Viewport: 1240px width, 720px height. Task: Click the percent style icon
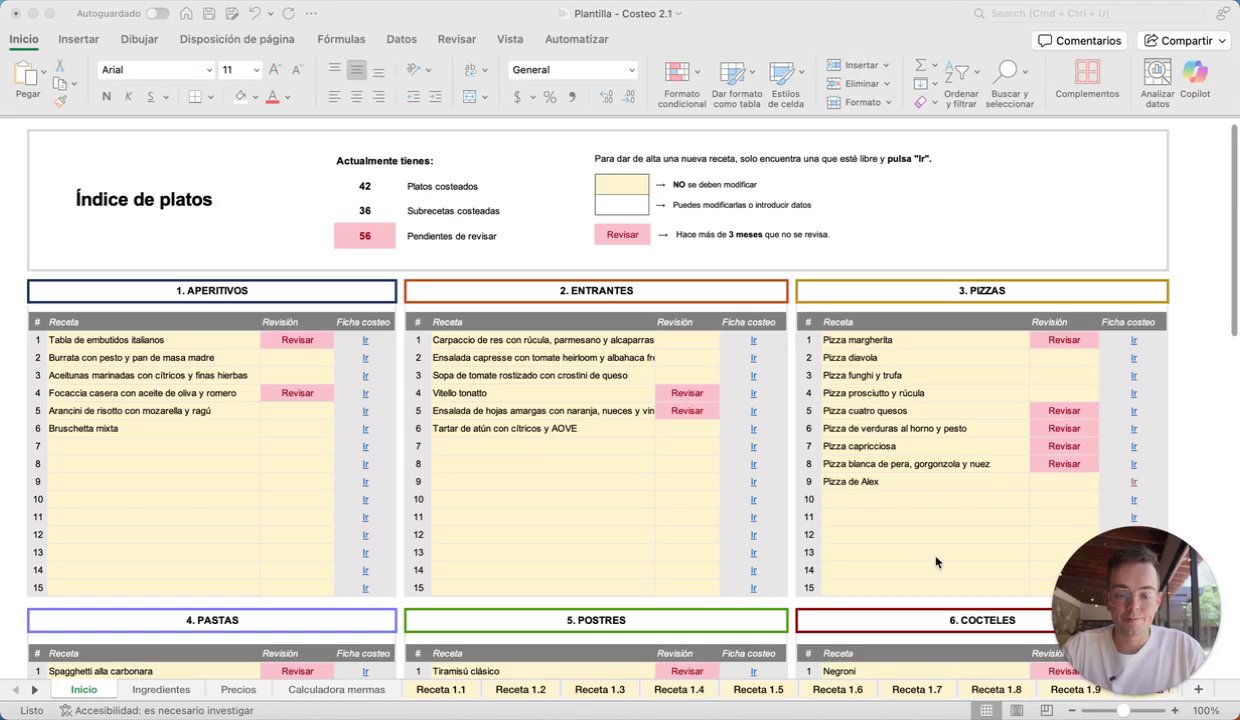(x=549, y=97)
